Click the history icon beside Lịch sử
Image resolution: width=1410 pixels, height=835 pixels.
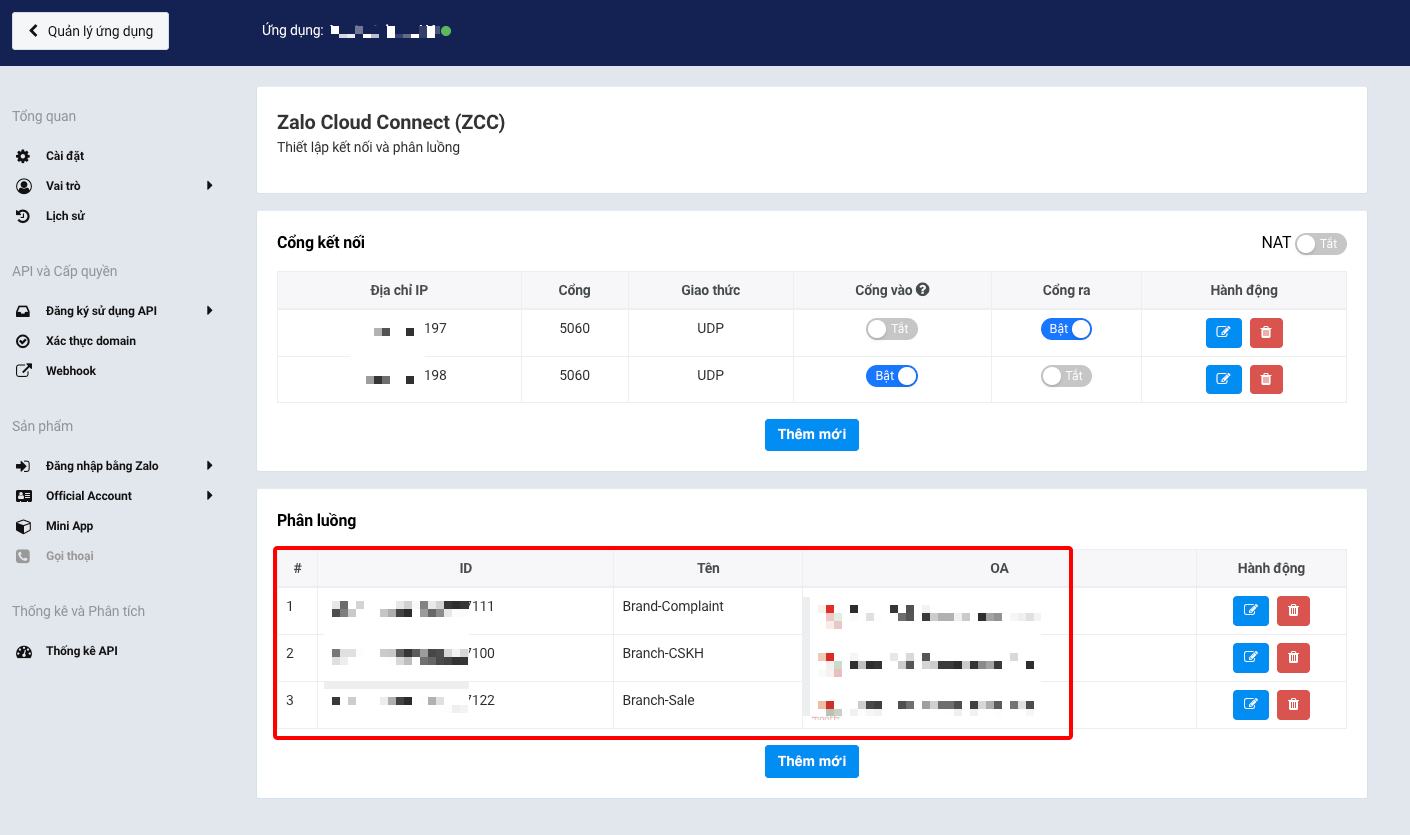(24, 216)
